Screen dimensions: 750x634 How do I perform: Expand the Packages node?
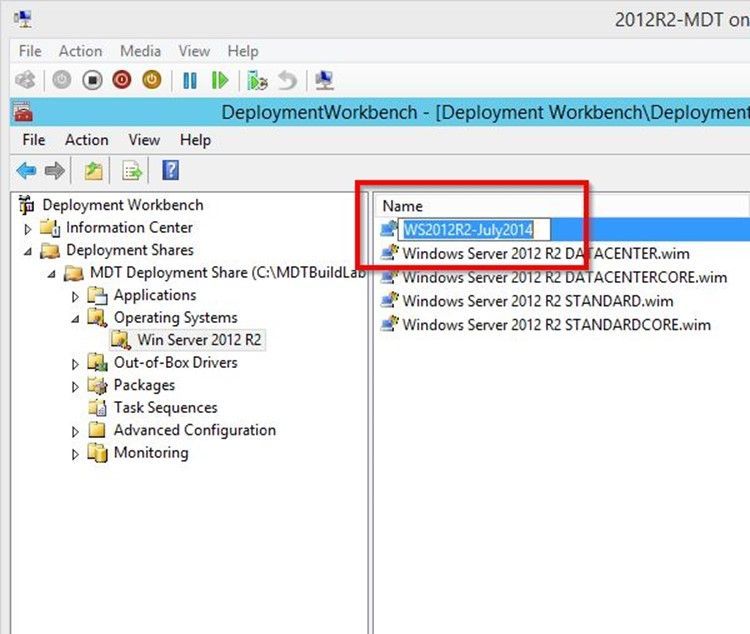point(75,387)
